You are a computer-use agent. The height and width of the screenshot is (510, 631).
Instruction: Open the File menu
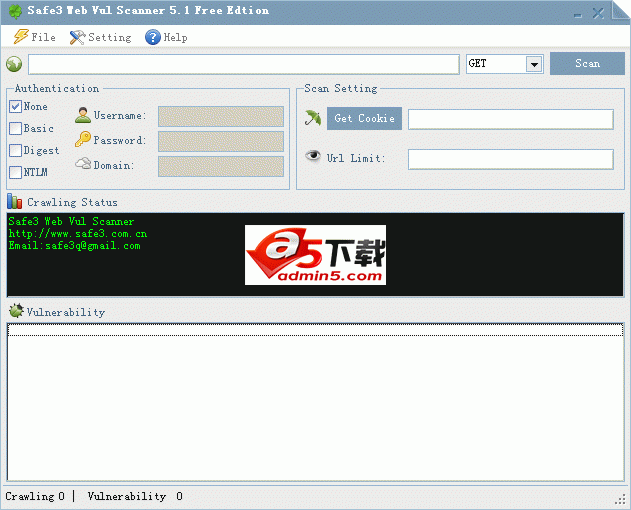coord(35,37)
